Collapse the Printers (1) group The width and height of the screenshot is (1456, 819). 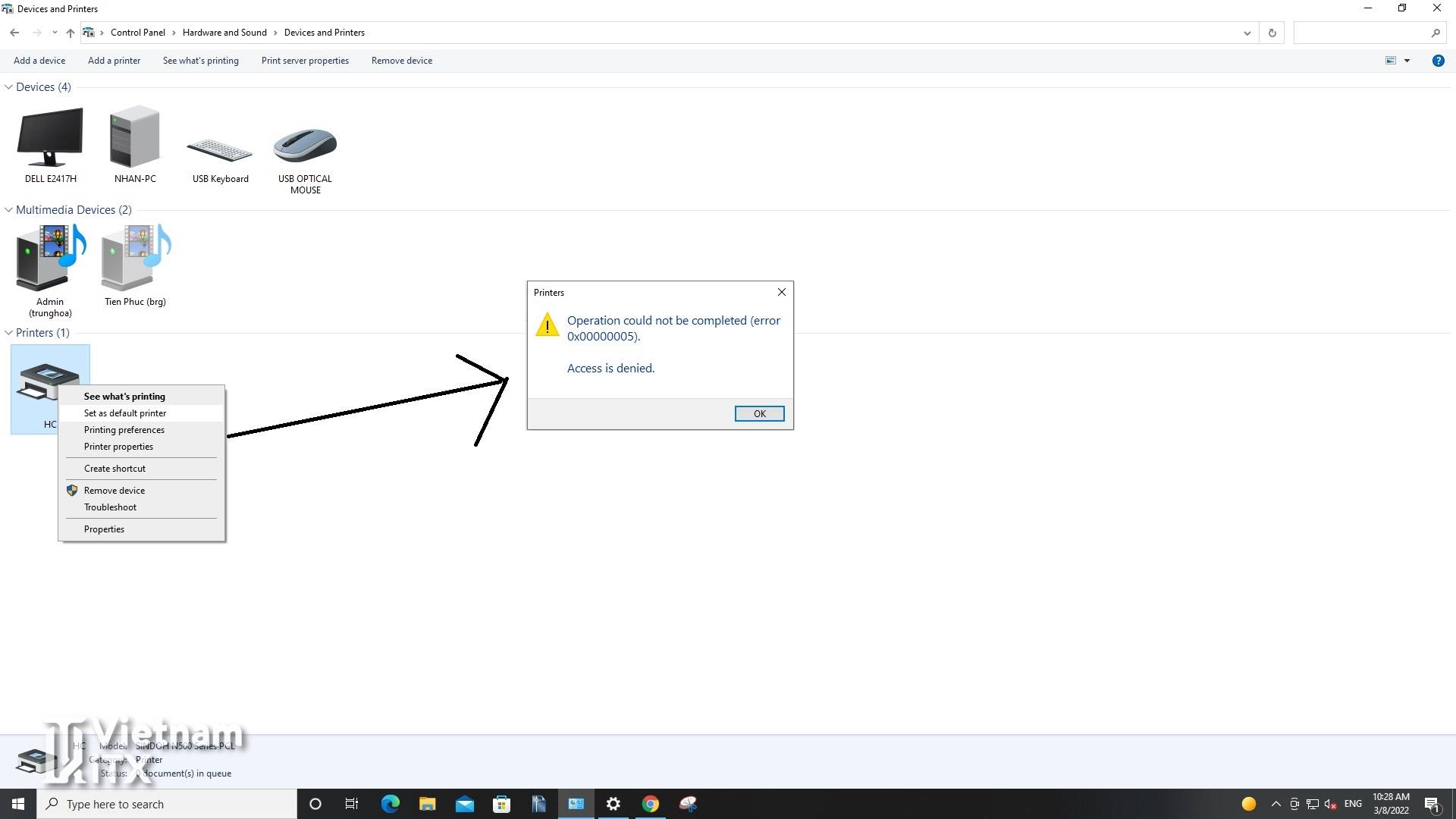tap(9, 333)
